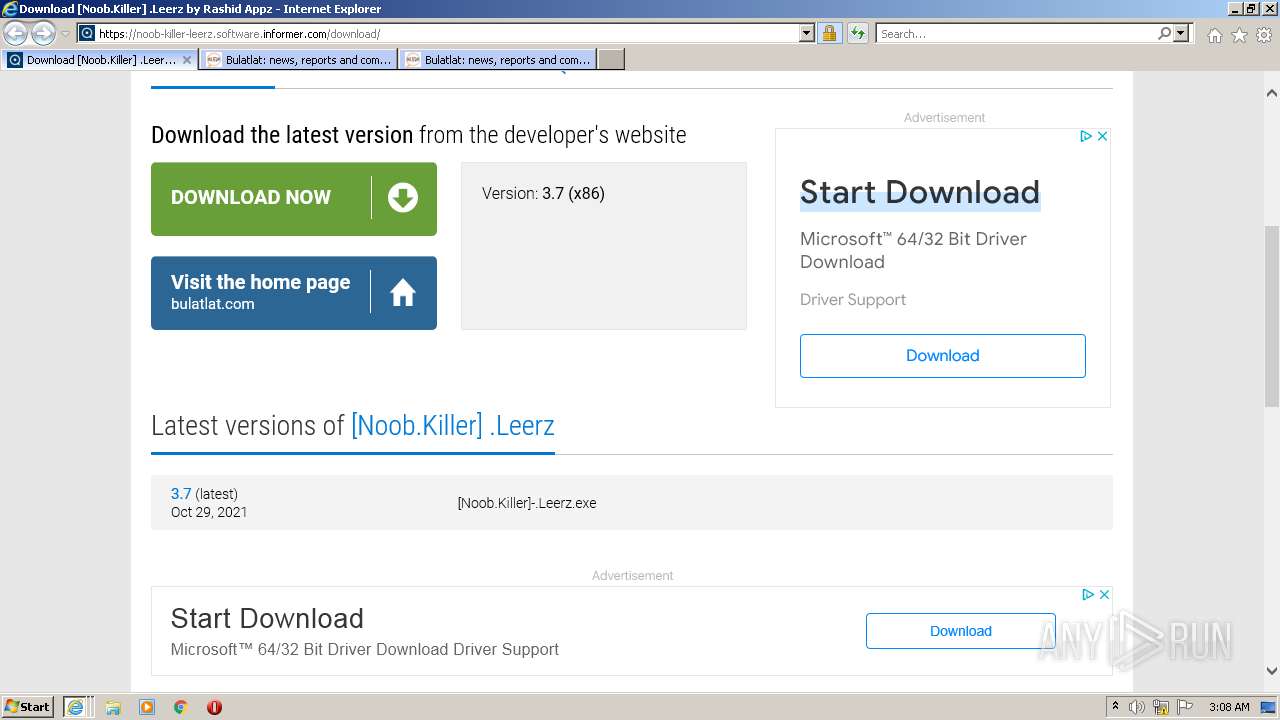
Task: Click the green DOWNLOAD NOW button
Action: (x=294, y=199)
